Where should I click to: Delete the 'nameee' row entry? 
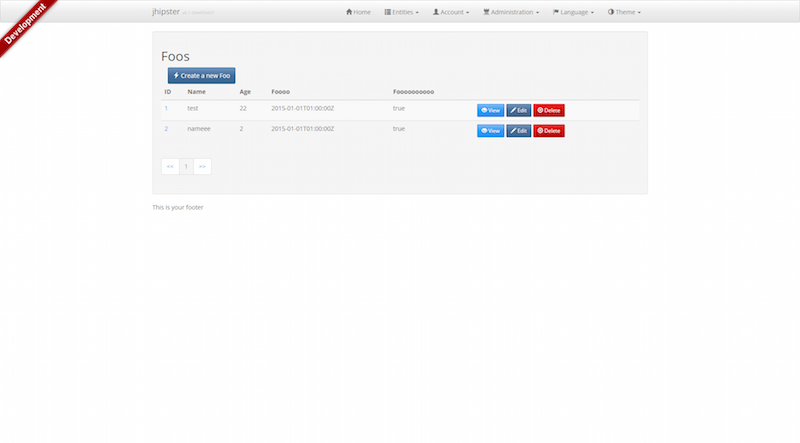coord(549,131)
